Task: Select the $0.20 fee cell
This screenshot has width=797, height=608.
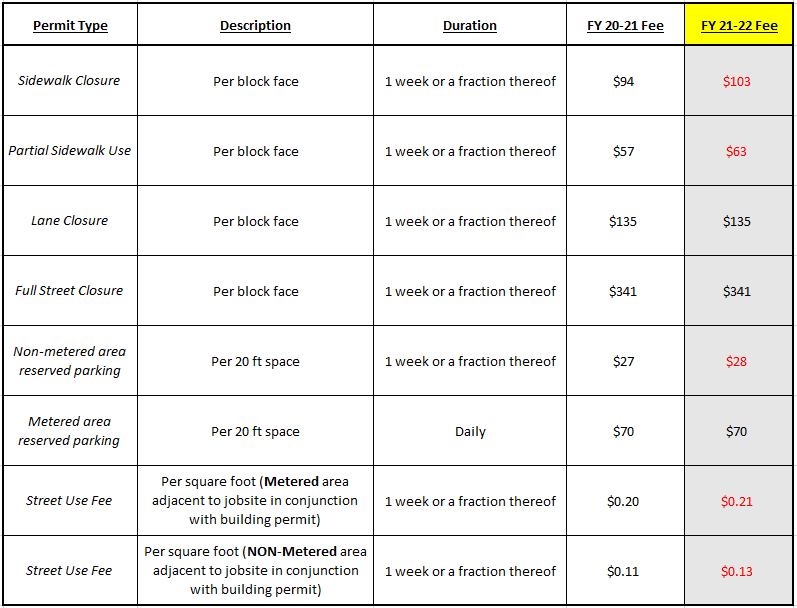Action: click(x=624, y=502)
